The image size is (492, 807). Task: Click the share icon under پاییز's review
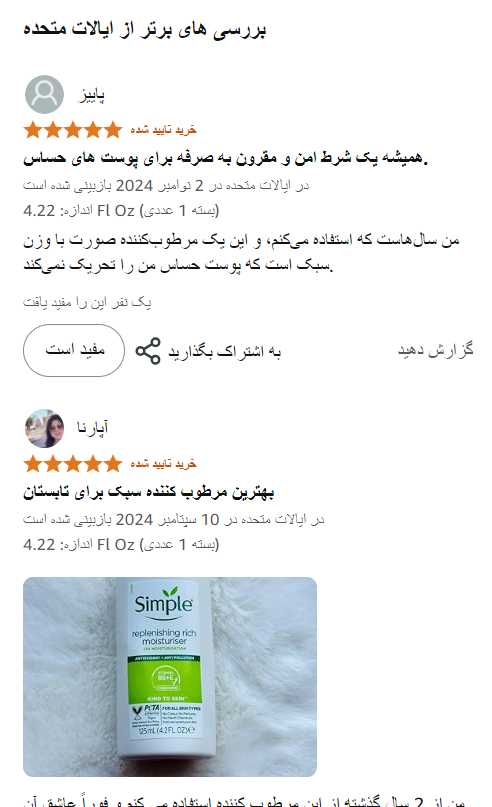coord(148,351)
